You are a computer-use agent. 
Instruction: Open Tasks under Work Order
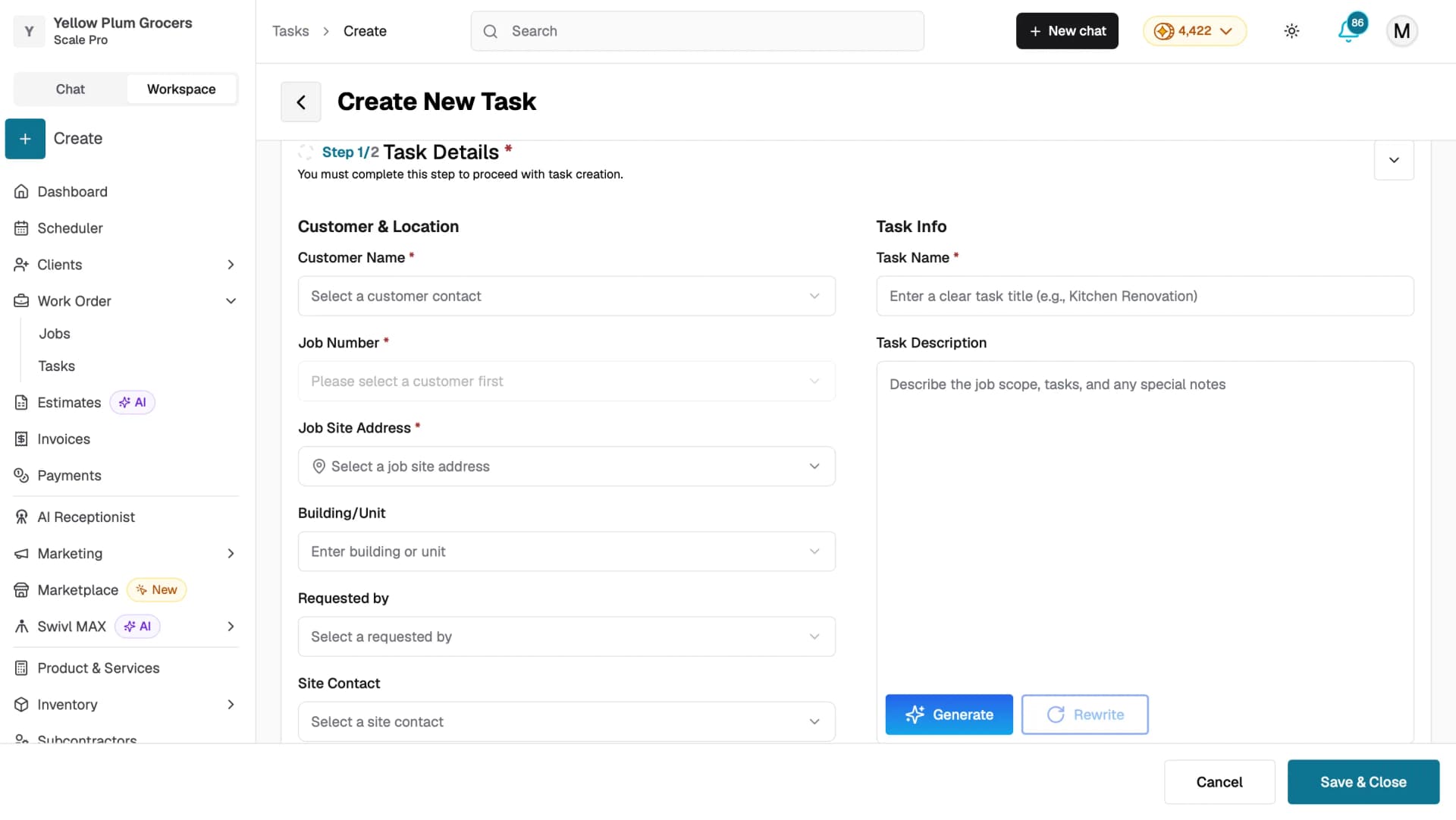(x=57, y=366)
